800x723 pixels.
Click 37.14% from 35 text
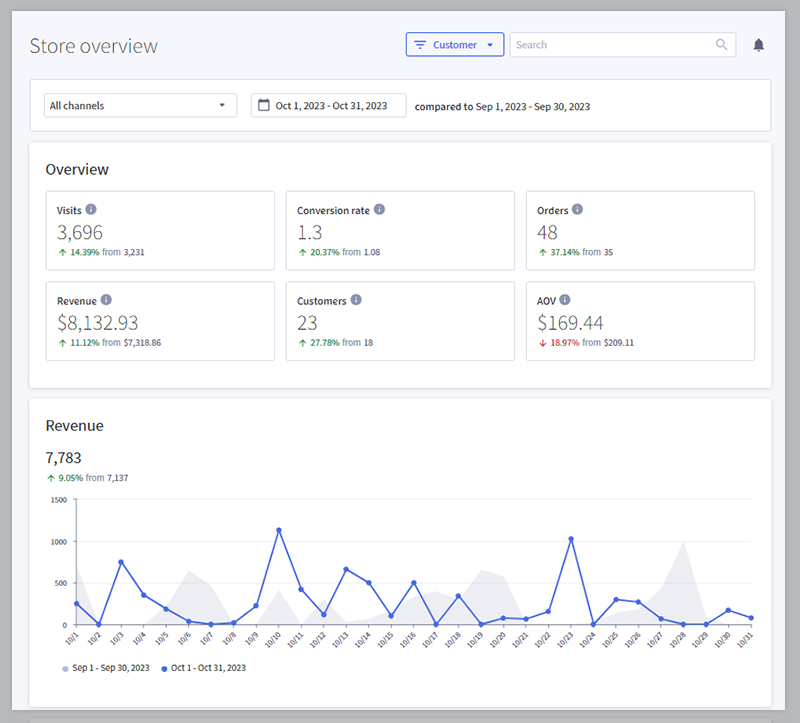pyautogui.click(x=581, y=252)
